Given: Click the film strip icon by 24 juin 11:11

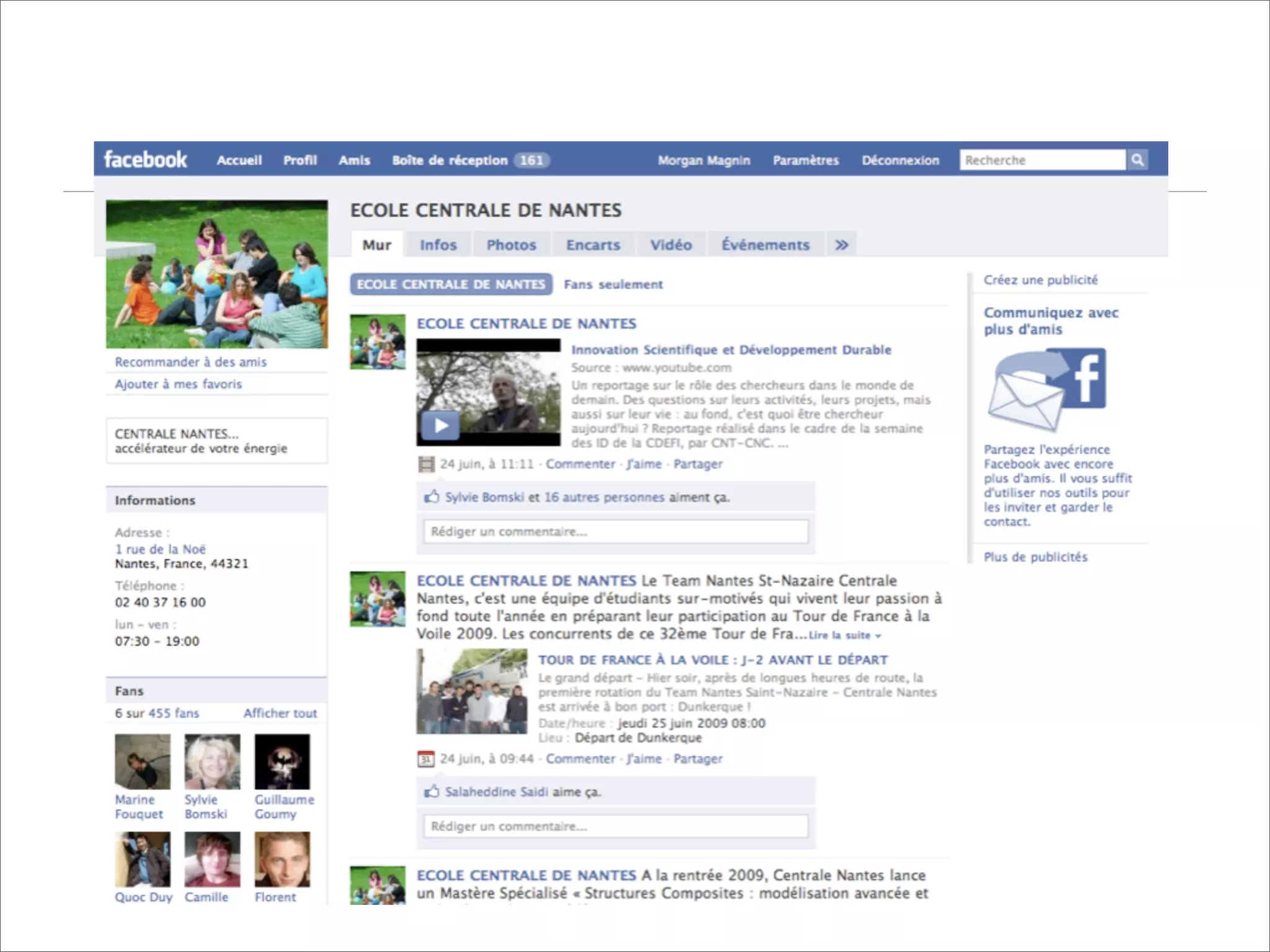Looking at the screenshot, I should pyautogui.click(x=426, y=464).
